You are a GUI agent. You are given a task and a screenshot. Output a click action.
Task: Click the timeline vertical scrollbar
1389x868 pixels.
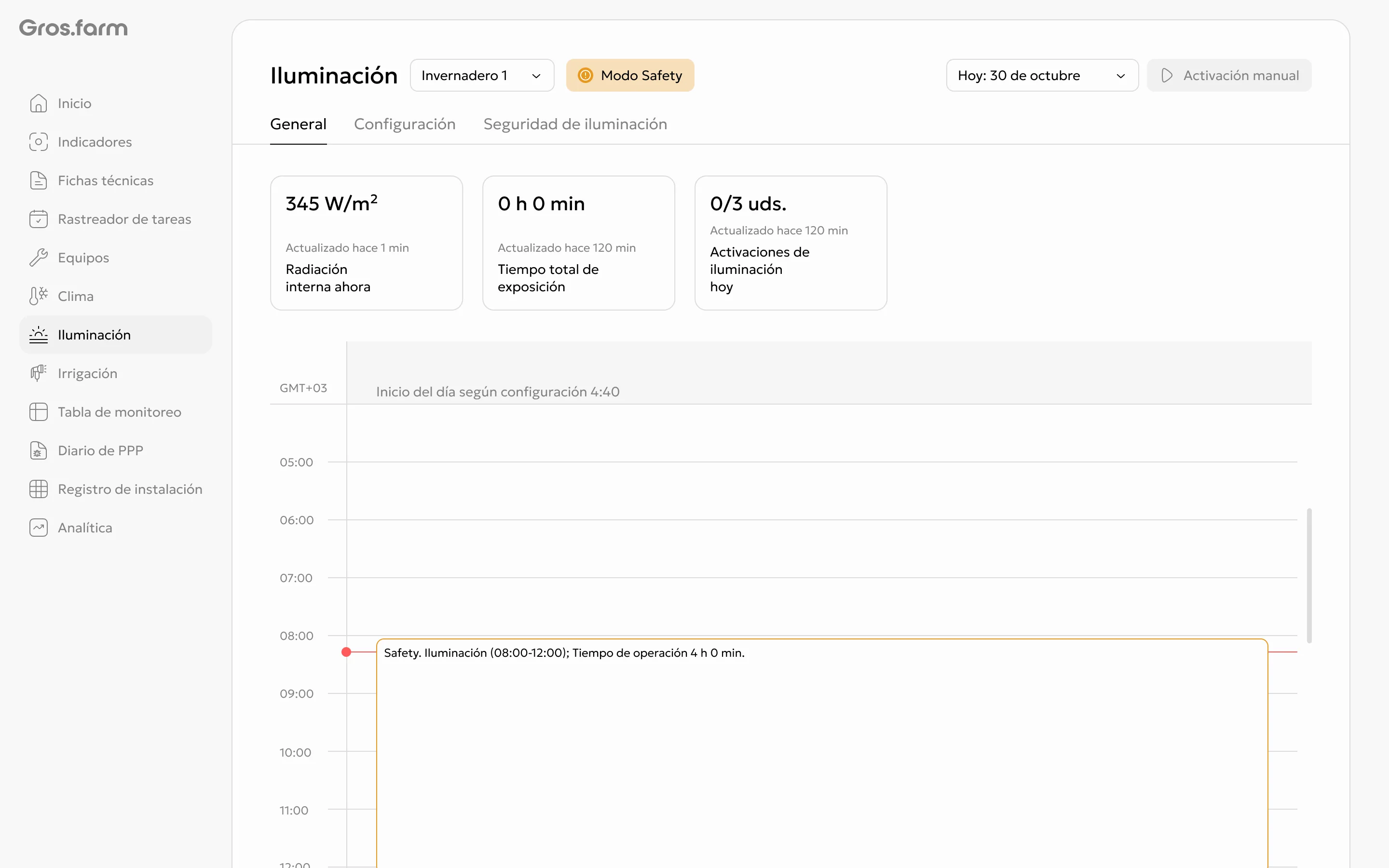coord(1309,575)
